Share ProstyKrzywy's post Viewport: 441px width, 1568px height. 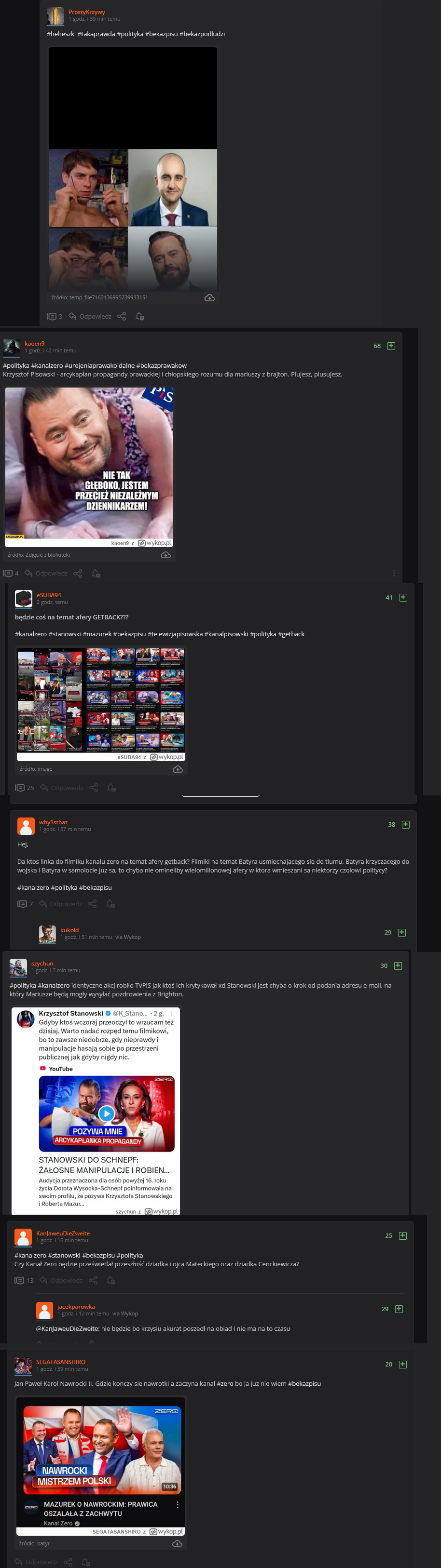pos(121,317)
